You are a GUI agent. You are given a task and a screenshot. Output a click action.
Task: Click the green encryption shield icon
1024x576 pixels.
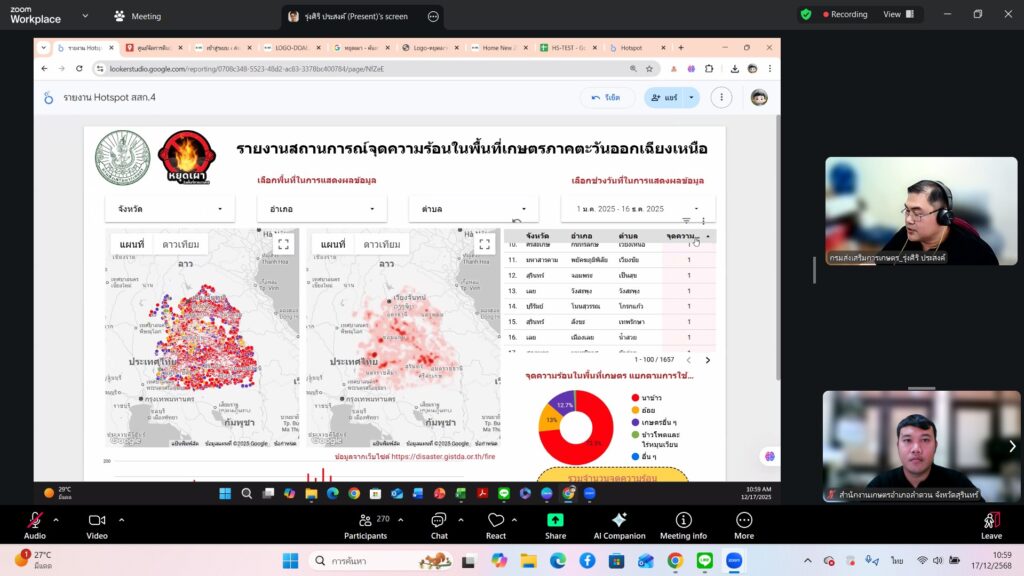coord(806,15)
